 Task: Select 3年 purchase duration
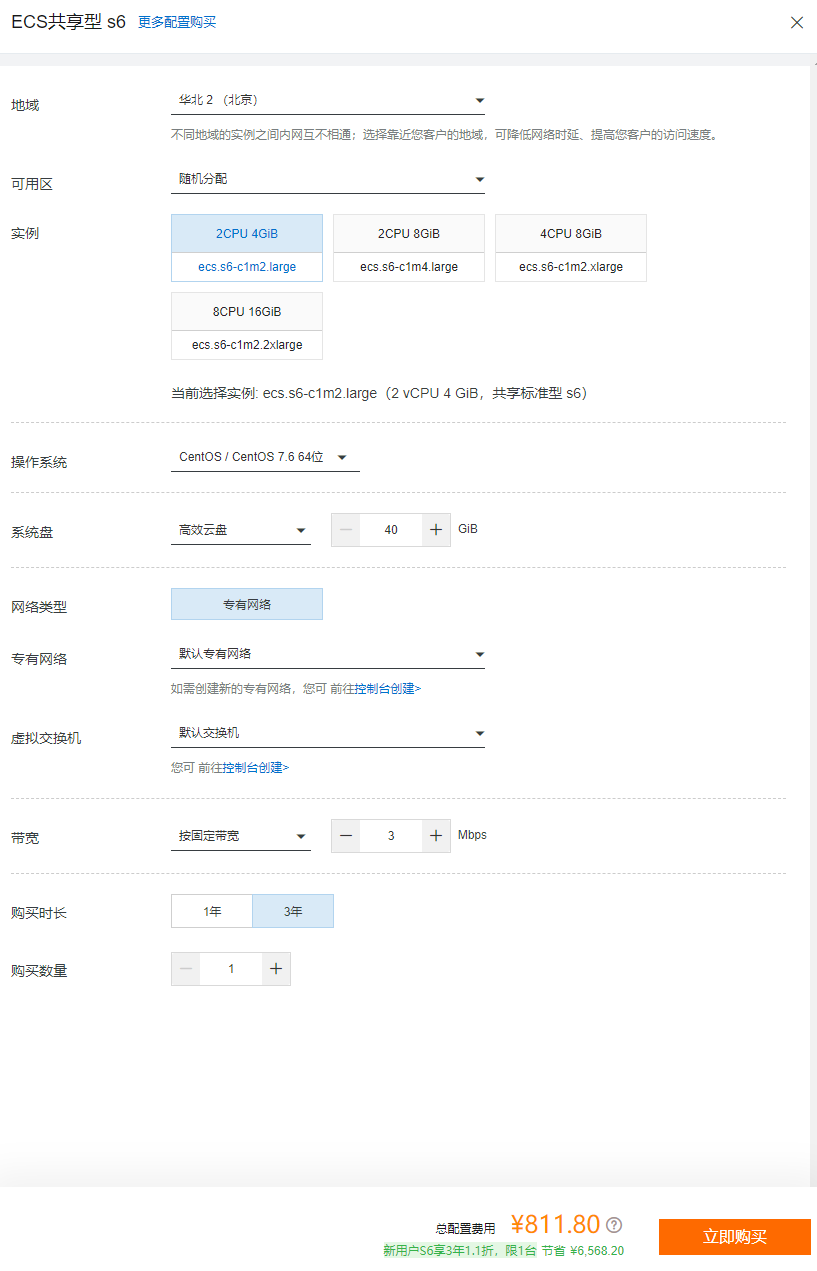(293, 911)
